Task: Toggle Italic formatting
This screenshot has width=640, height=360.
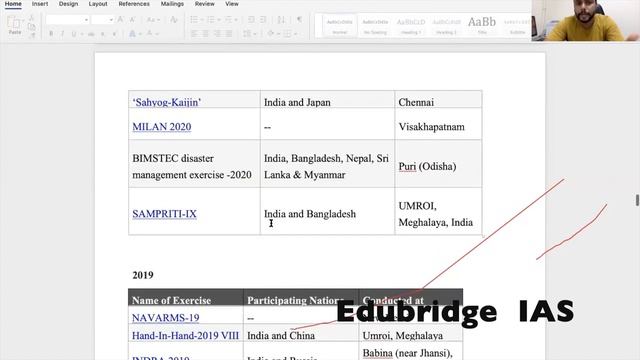Action: coord(62,34)
